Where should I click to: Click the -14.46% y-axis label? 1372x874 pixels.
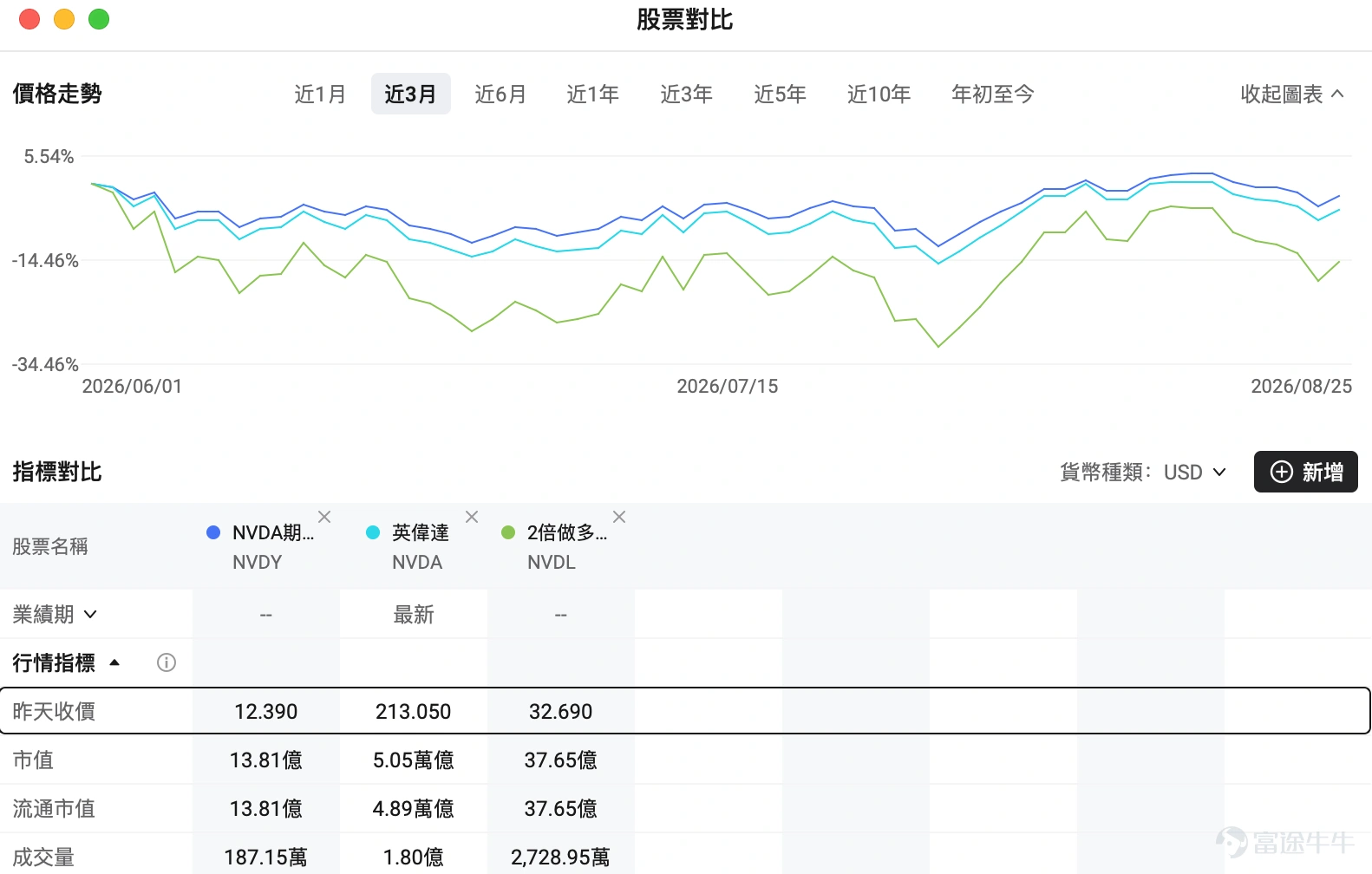45,261
